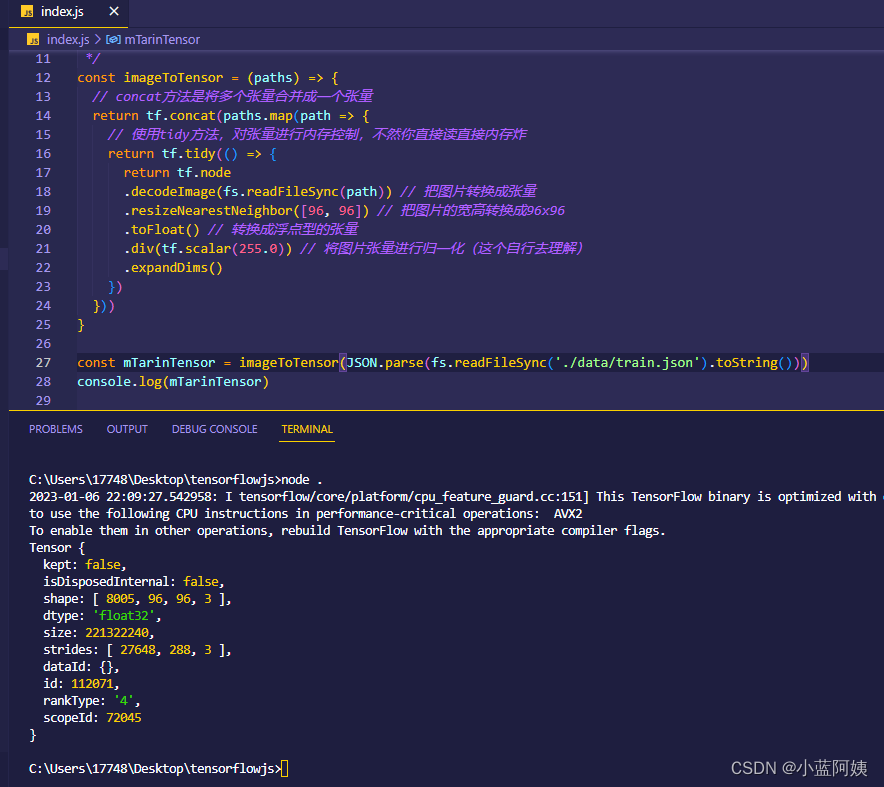
Task: Expand the breadcrumb chevron after index.js
Action: [98, 39]
